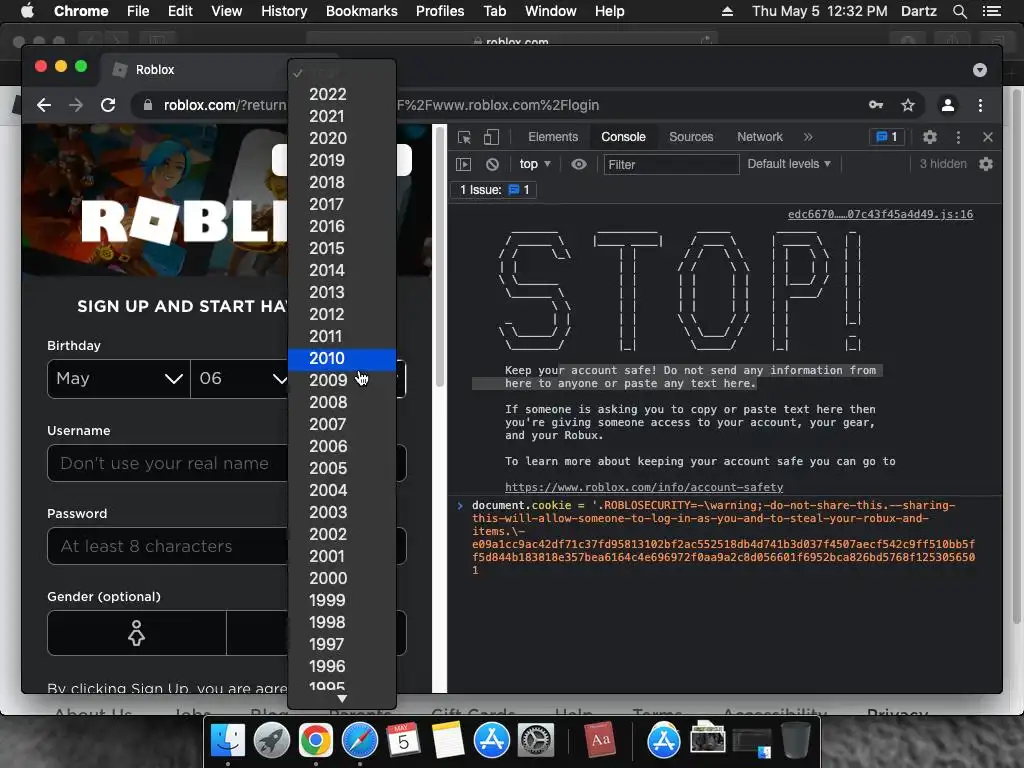1024x768 pixels.
Task: Toggle live expression eye icon
Action: 579,165
